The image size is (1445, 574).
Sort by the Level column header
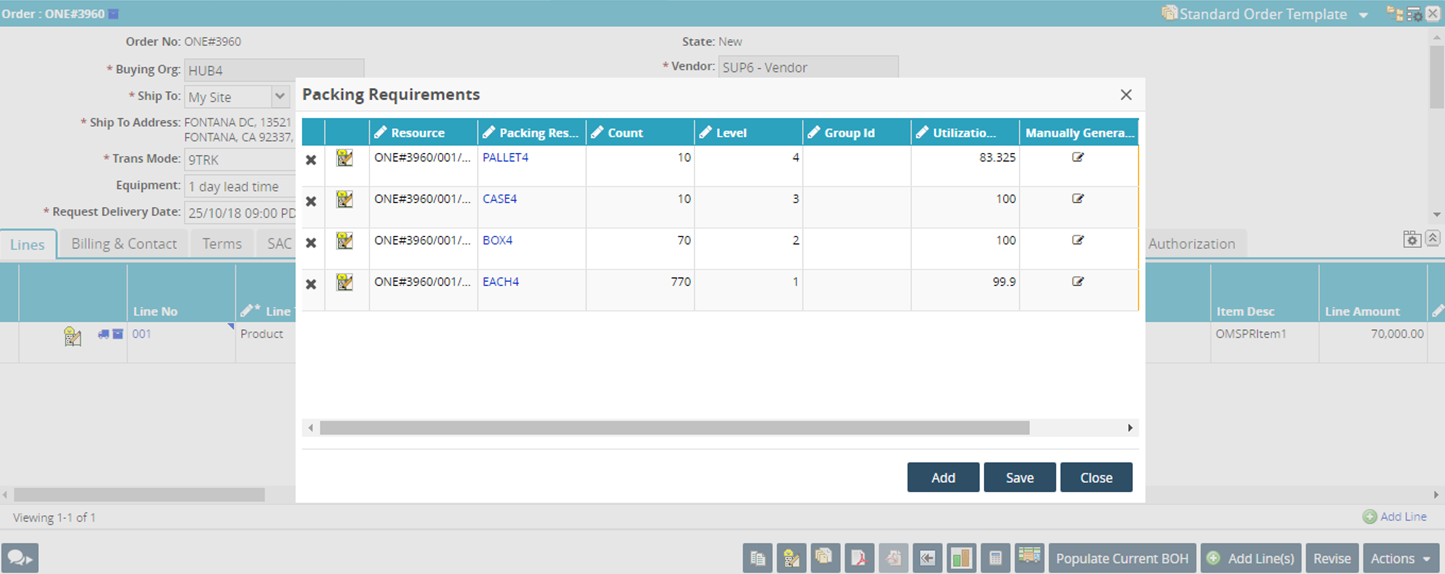tap(748, 132)
